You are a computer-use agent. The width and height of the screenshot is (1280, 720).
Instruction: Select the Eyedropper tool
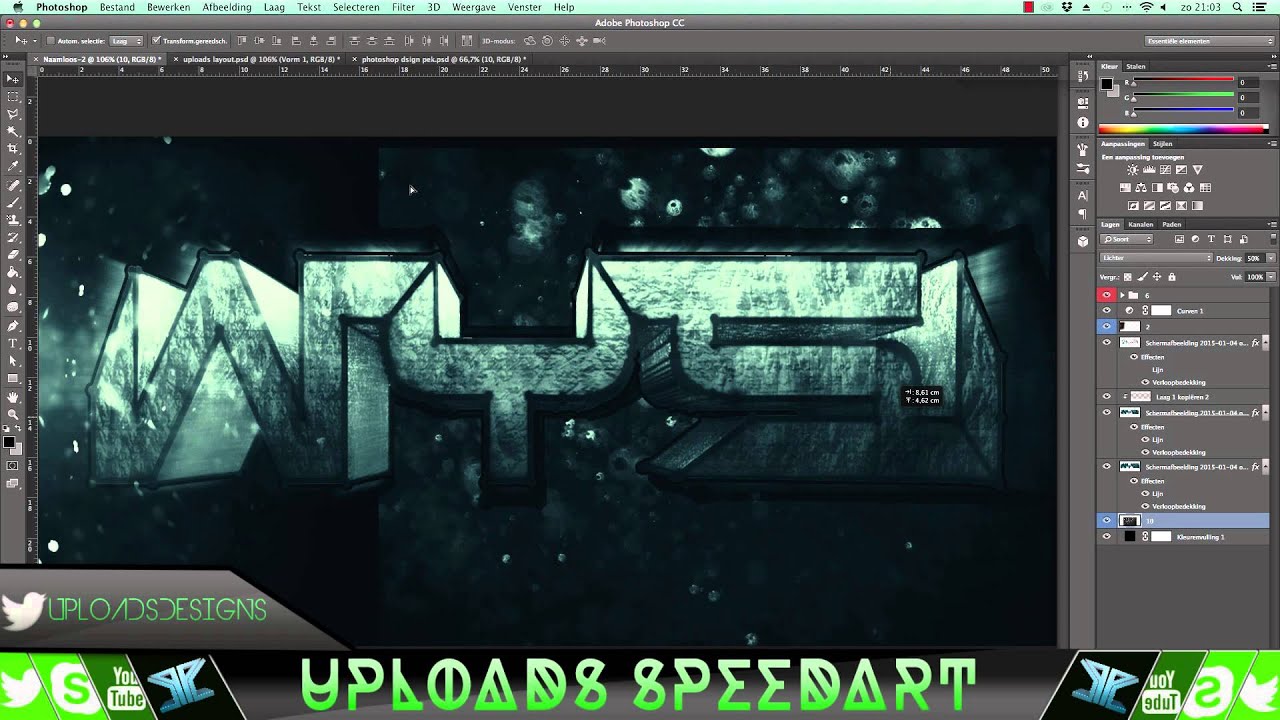click(13, 167)
